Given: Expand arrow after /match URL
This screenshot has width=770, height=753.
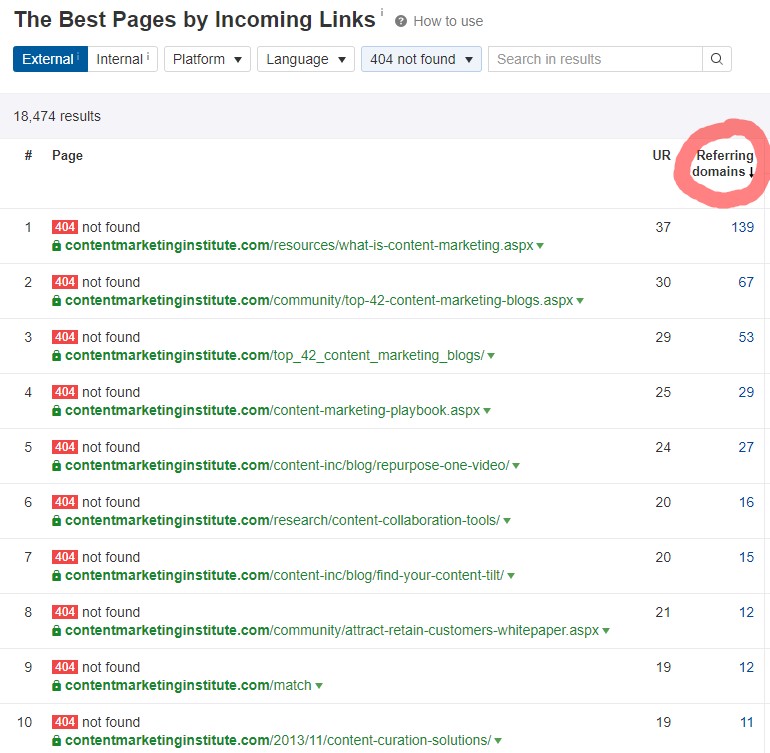Looking at the screenshot, I should point(319,686).
